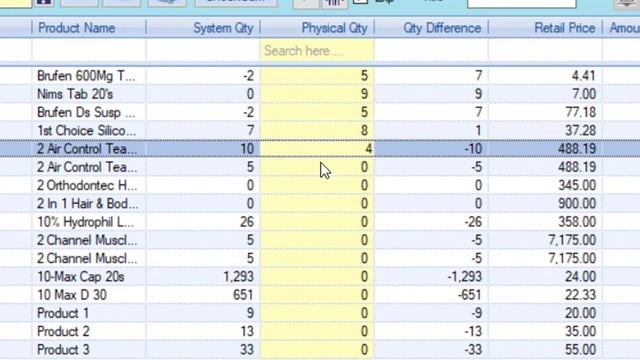The height and width of the screenshot is (360, 640).
Task: Select '2 Air Control Tea...' with System Qty 5
Action: [x=87, y=167]
